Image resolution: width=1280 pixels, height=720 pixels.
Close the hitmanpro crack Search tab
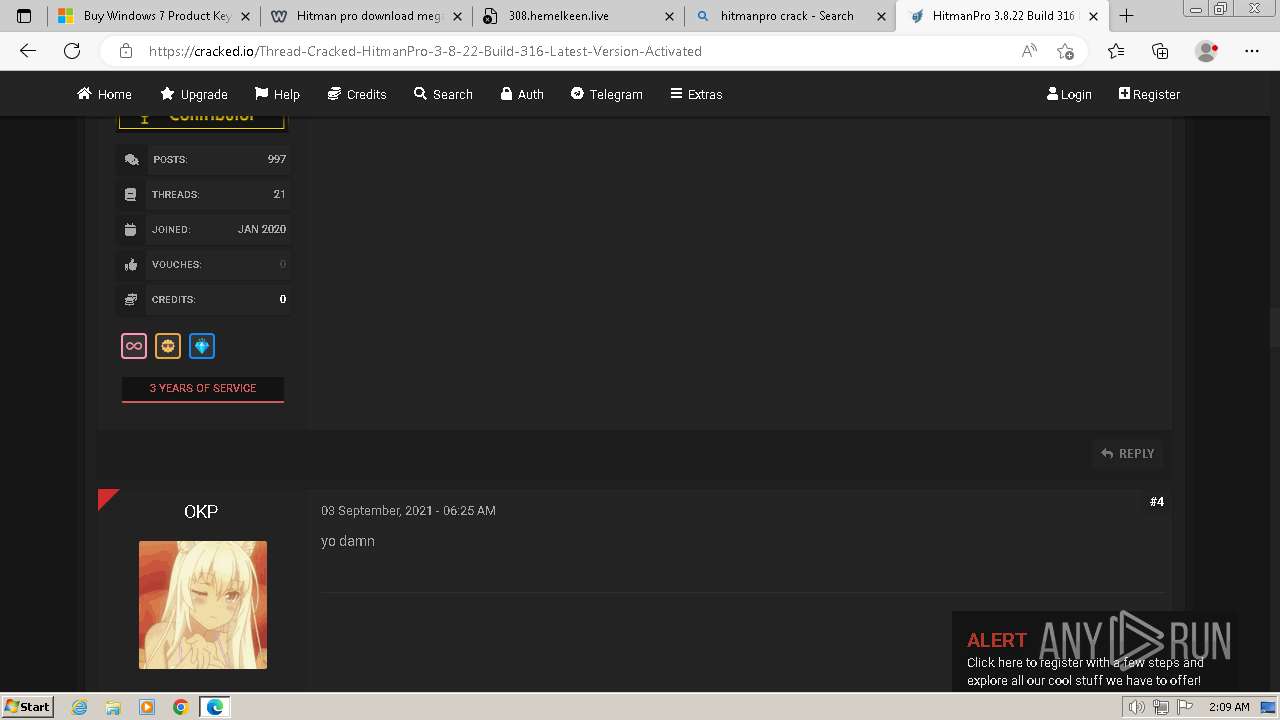coord(881,16)
